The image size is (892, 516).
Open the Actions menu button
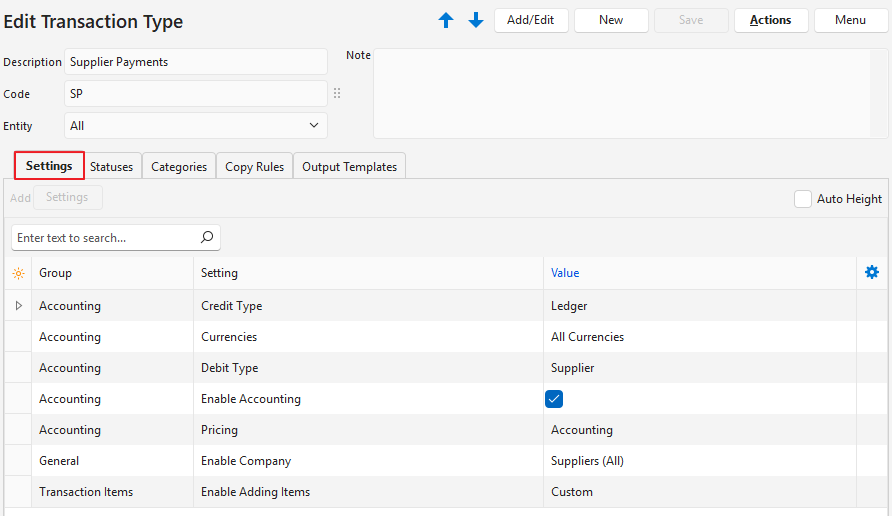[x=771, y=20]
